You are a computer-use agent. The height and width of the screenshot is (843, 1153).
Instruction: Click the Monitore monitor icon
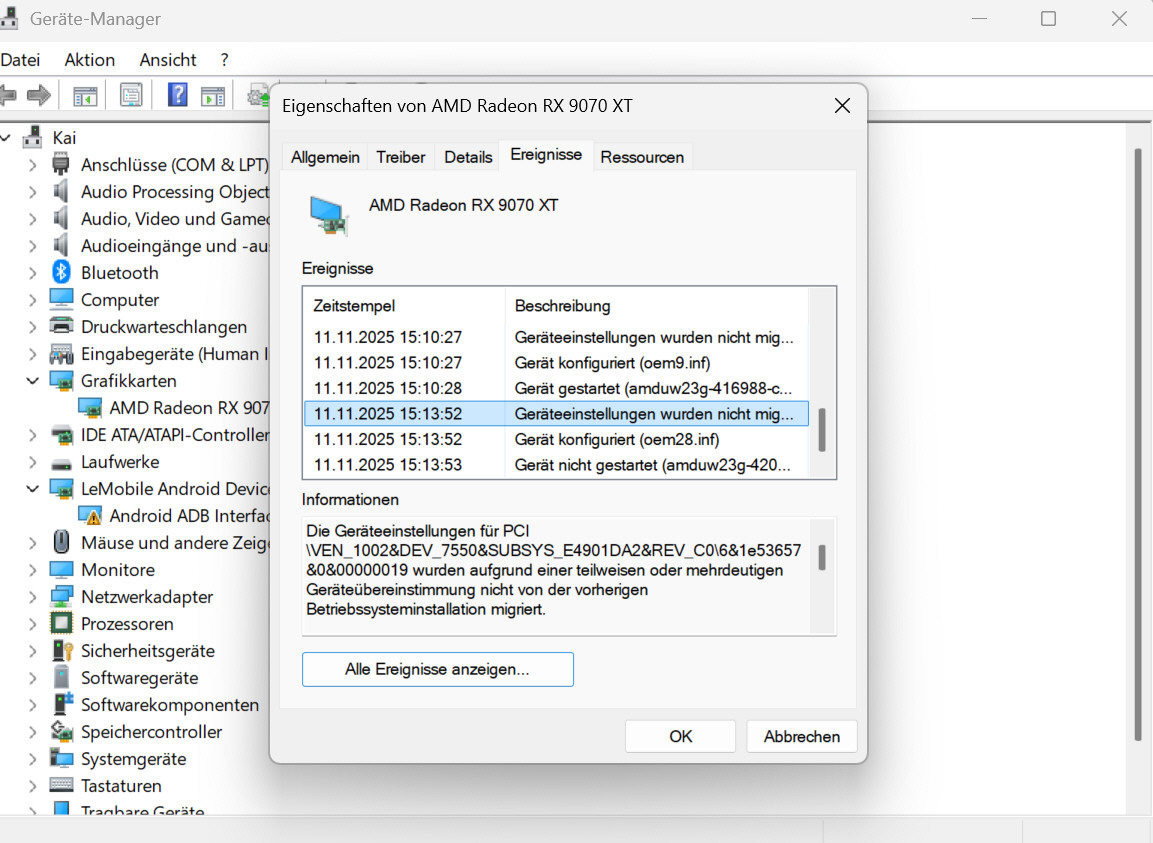61,569
